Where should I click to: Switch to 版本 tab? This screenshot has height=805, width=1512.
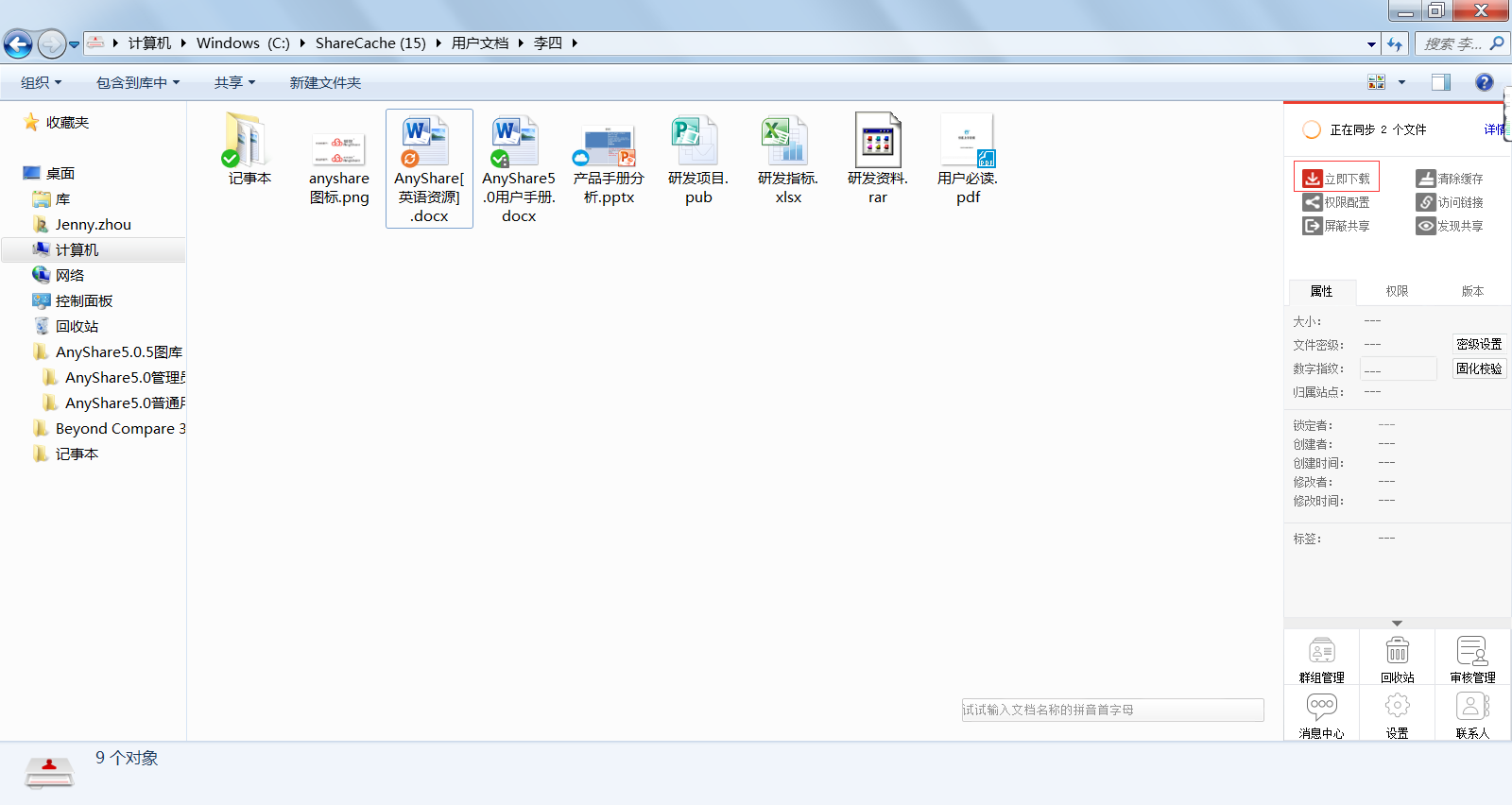pos(1472,291)
